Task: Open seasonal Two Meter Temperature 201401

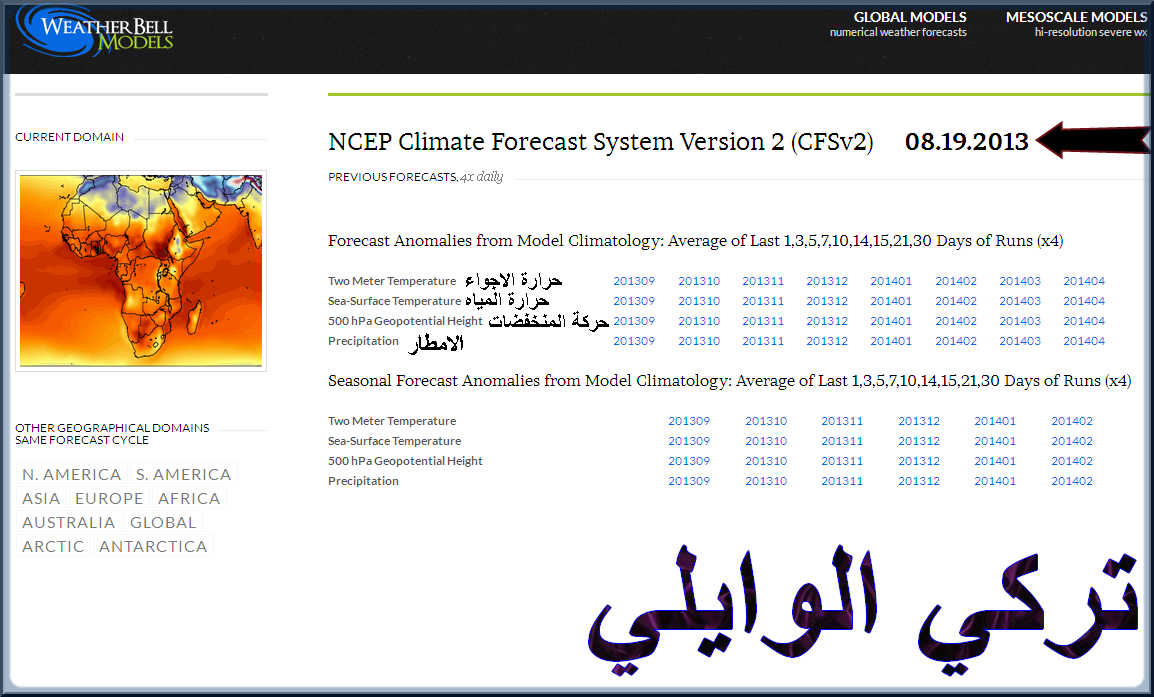Action: tap(995, 421)
